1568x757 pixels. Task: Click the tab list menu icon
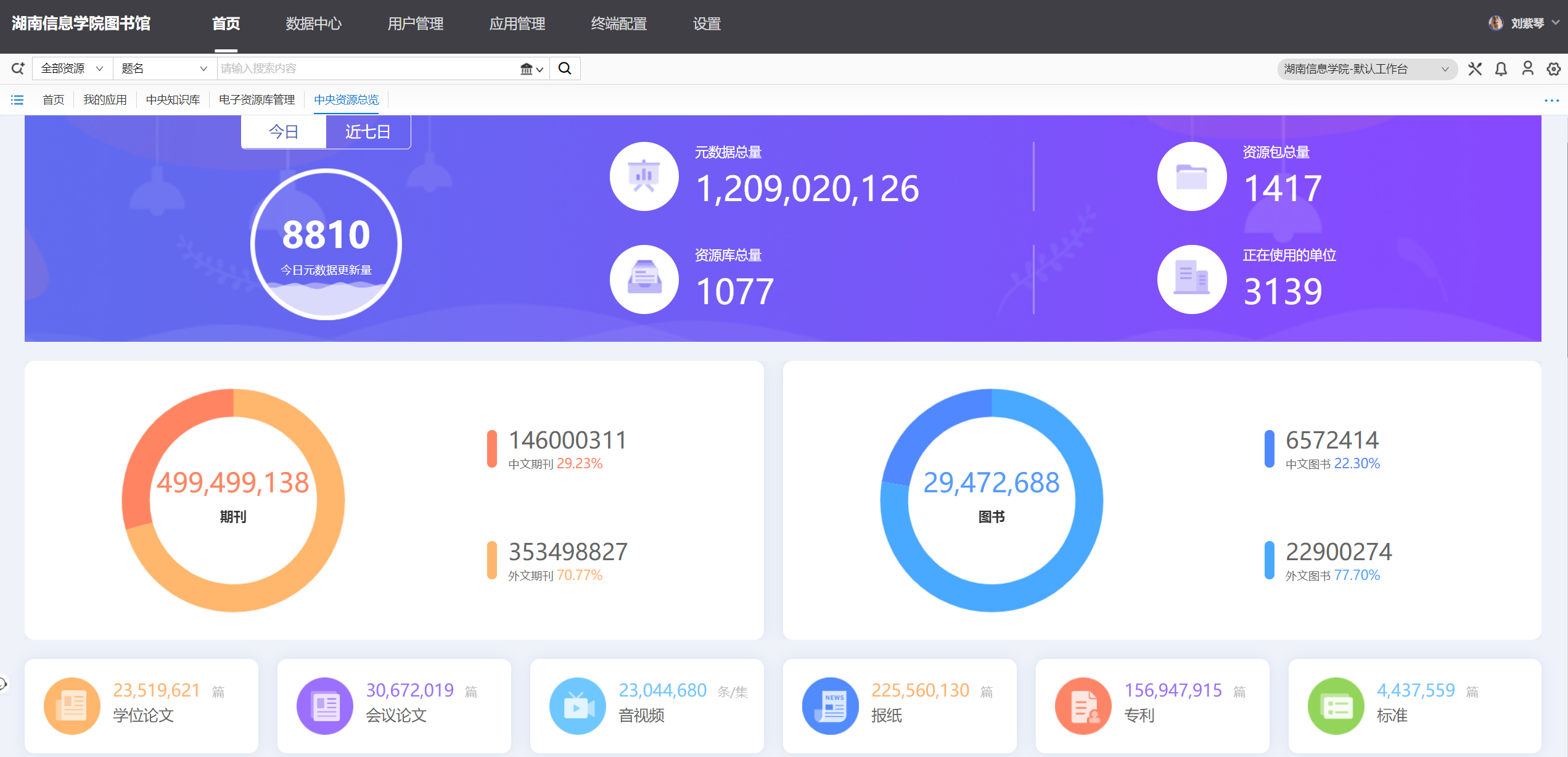tap(17, 100)
